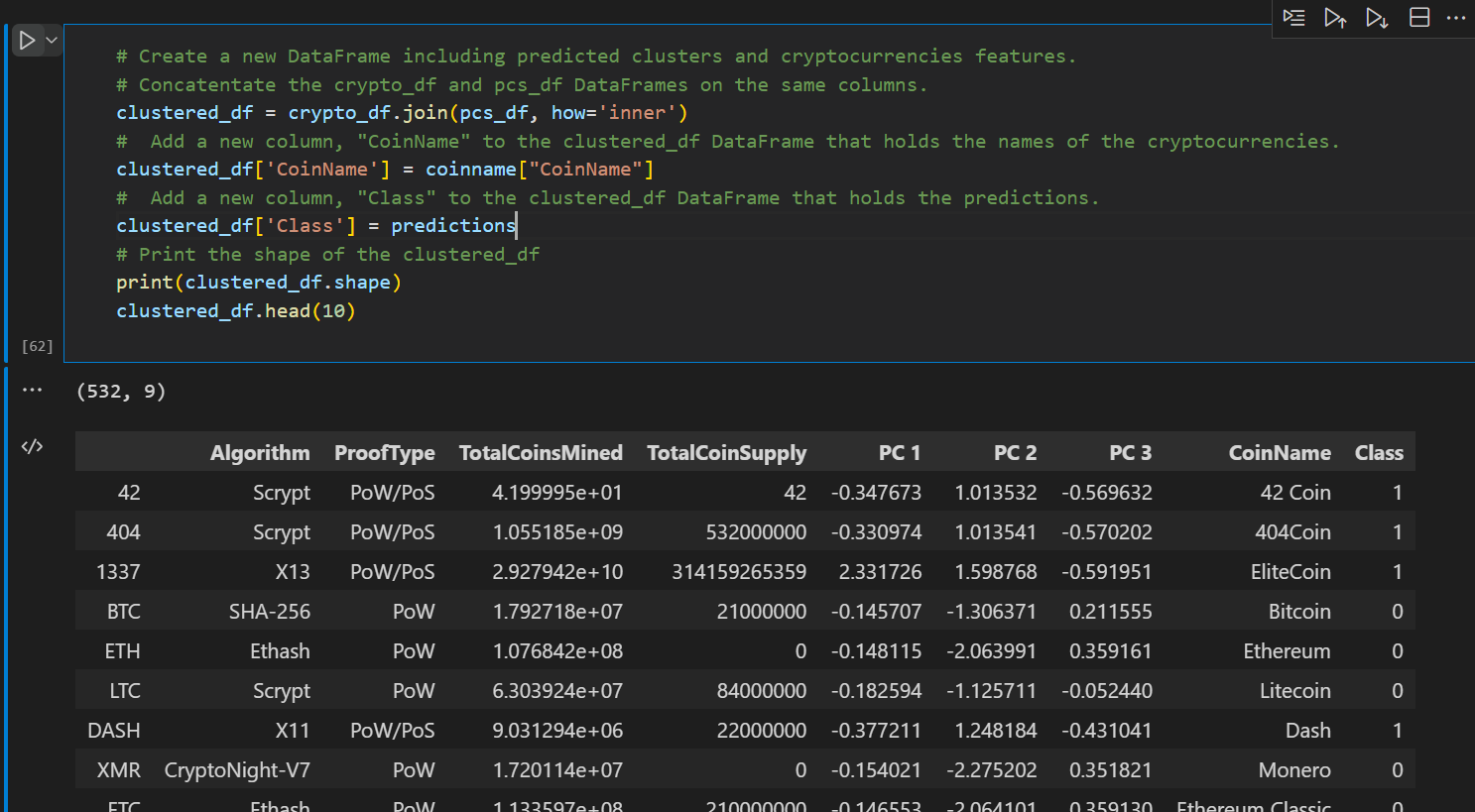Select the row index XMR

(119, 770)
